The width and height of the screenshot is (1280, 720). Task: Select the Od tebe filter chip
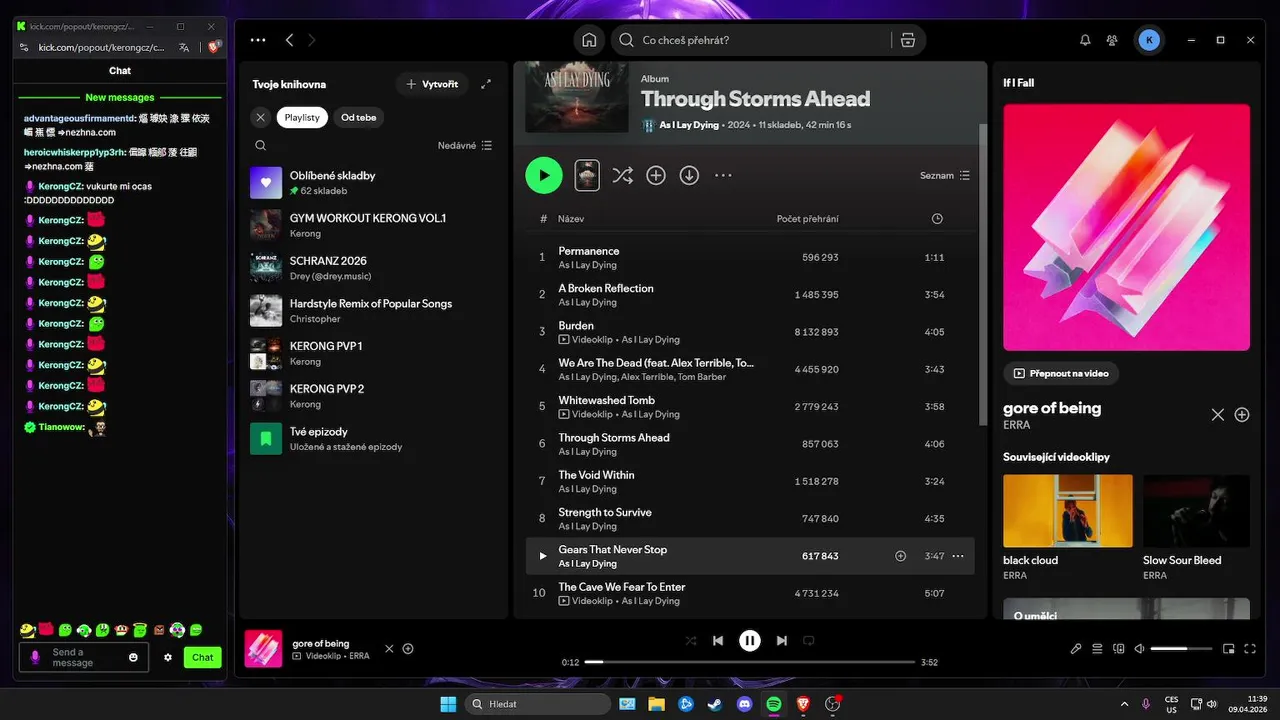tap(359, 117)
